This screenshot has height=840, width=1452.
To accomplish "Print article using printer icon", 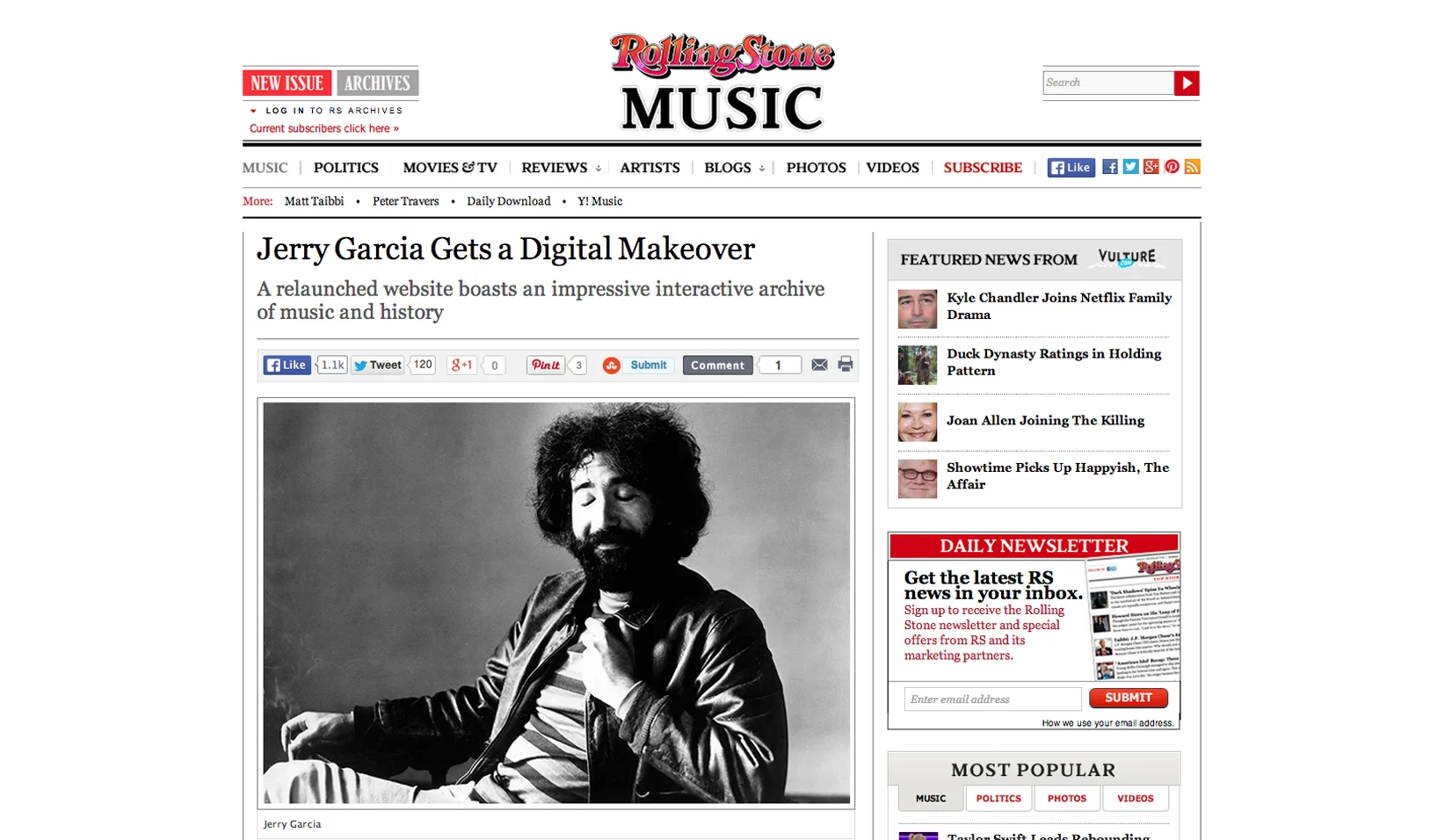I will pos(846,365).
